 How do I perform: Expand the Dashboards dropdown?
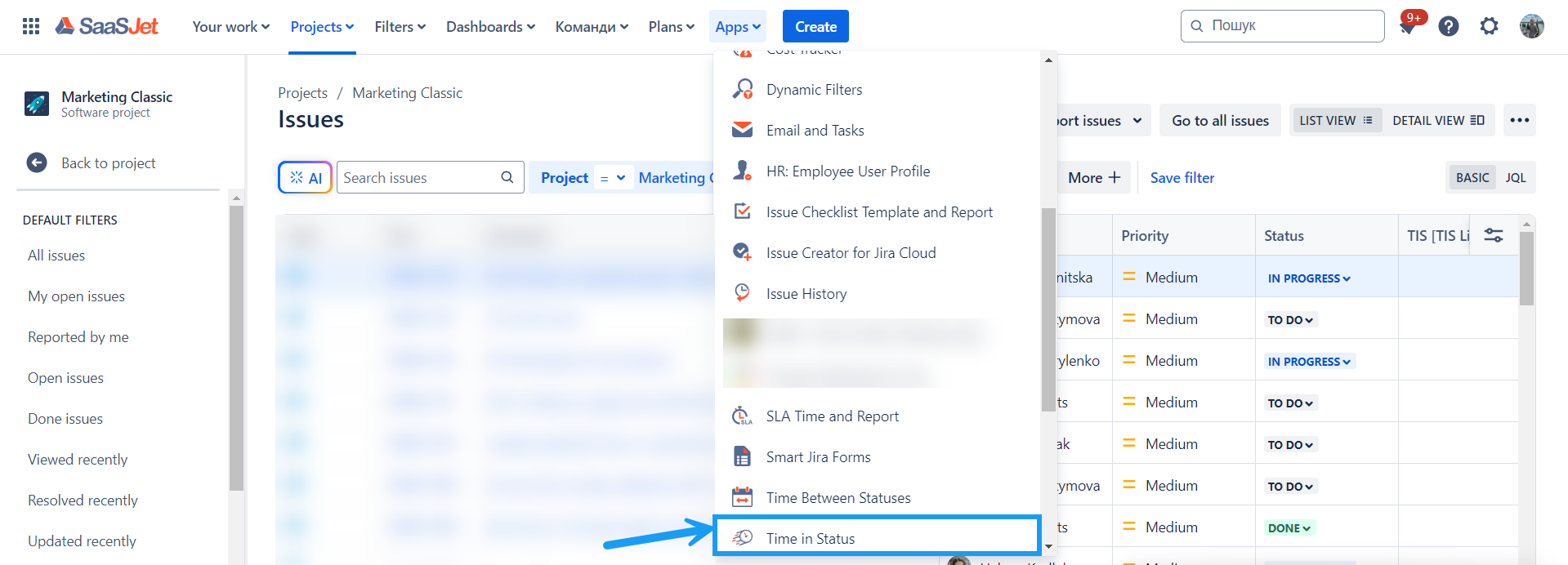pyautogui.click(x=490, y=26)
